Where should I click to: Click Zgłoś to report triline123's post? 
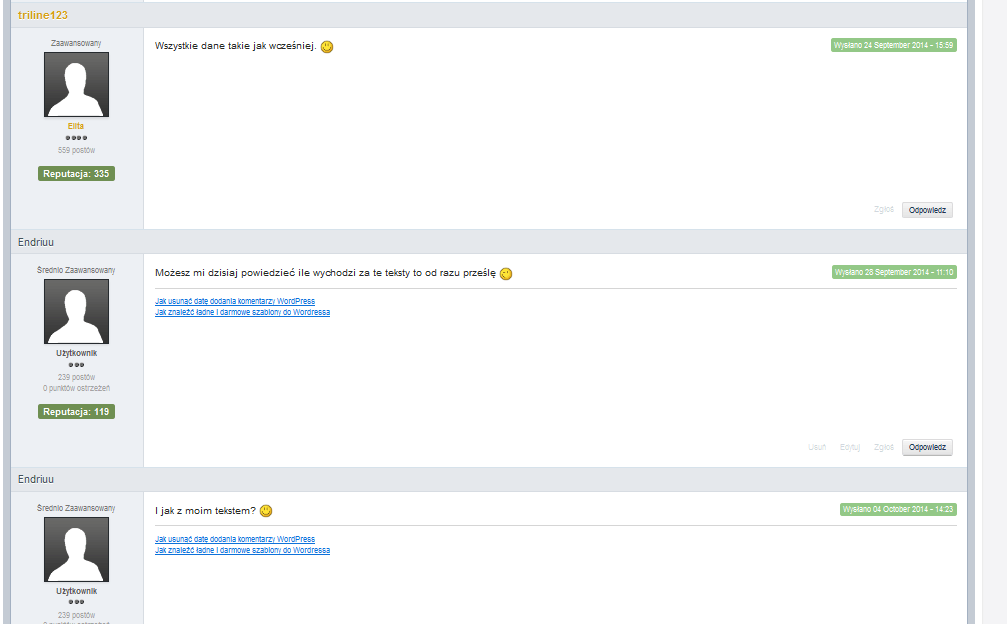(x=883, y=210)
